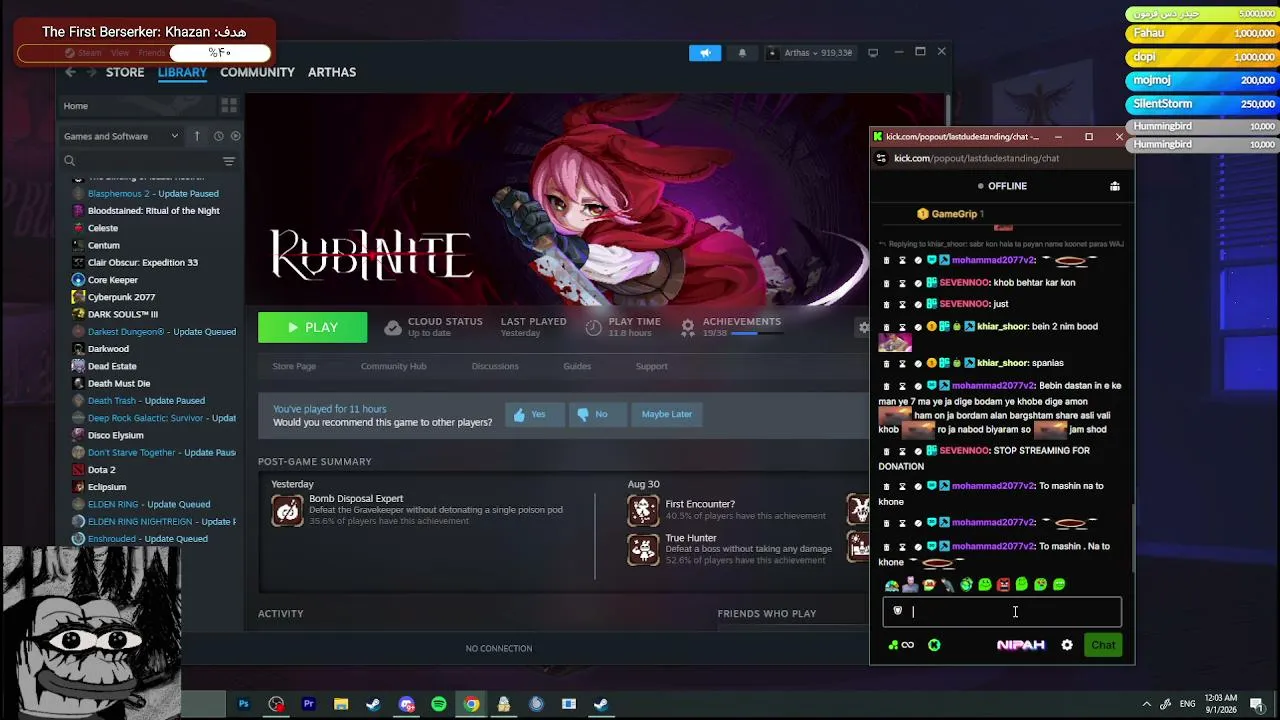Show recently played games clock filter
The height and width of the screenshot is (720, 1280).
coord(218,136)
